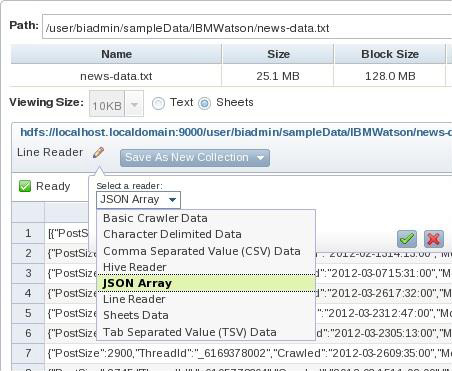The height and width of the screenshot is (371, 452).
Task: Click the hdfs://localhost.localdomain:9000 path link
Action: [x=236, y=132]
